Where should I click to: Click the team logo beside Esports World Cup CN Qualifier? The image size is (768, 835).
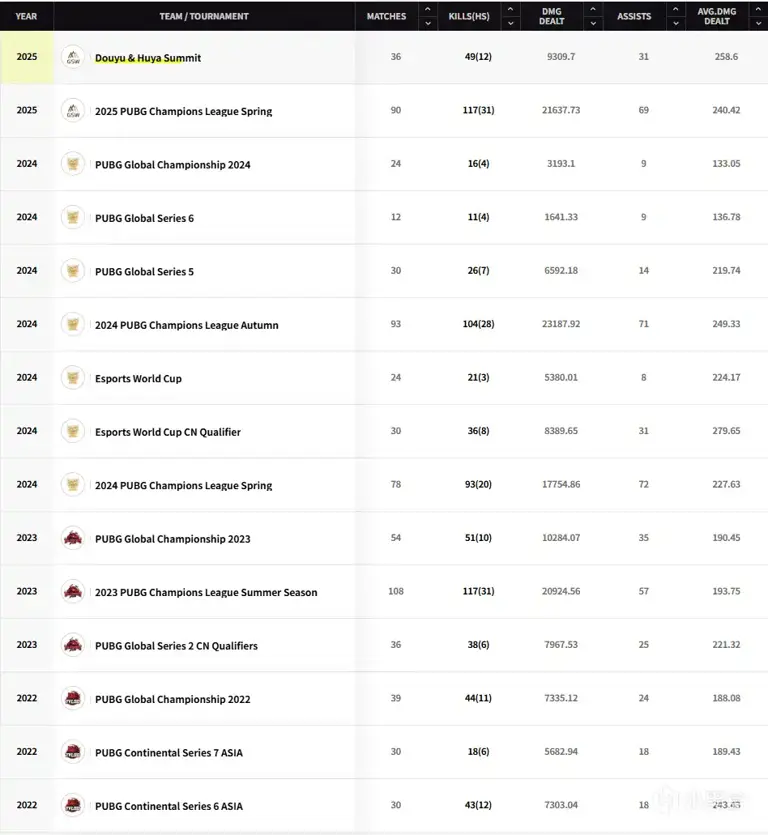click(73, 431)
